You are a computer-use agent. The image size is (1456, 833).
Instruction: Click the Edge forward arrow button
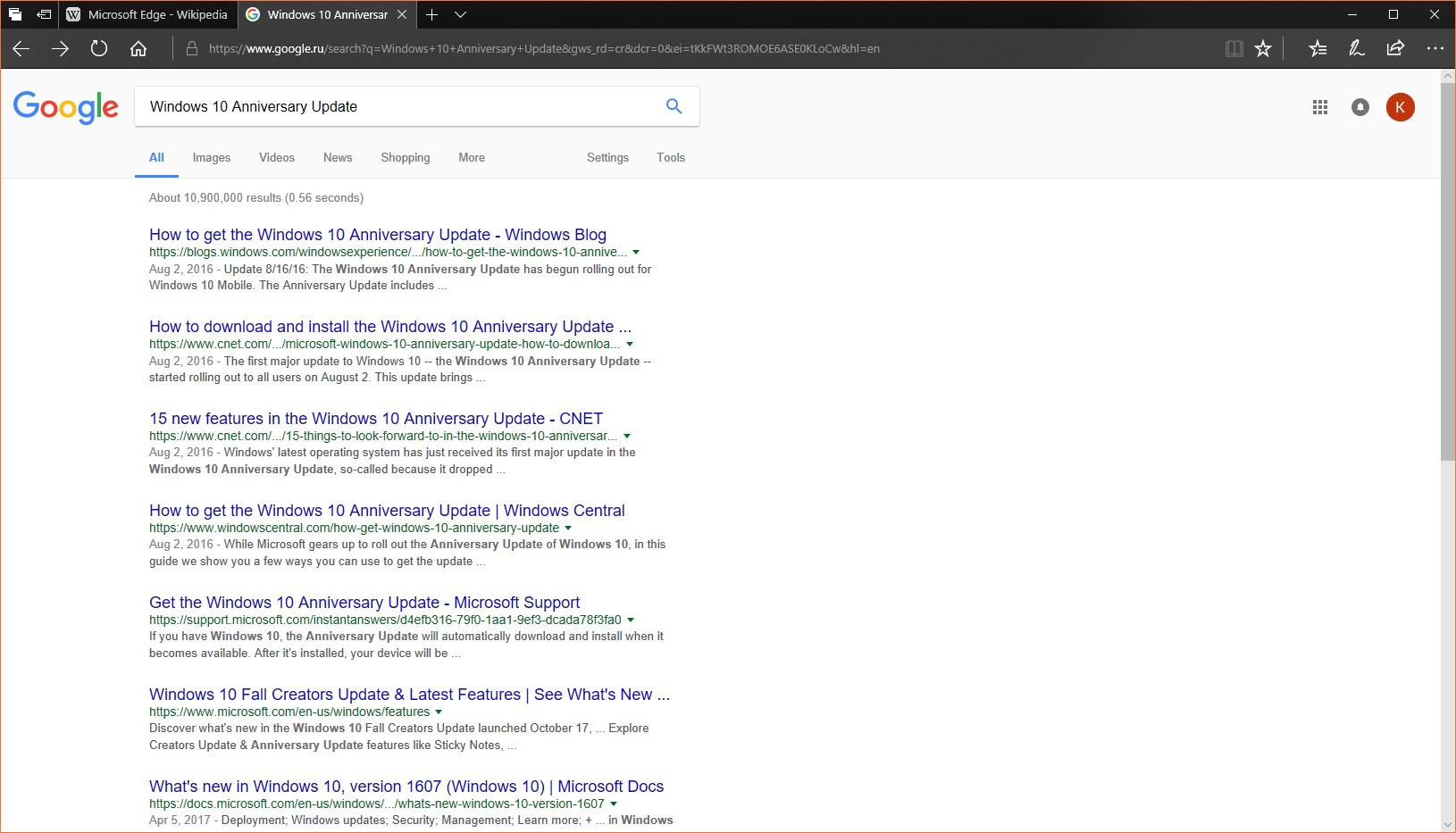60,49
